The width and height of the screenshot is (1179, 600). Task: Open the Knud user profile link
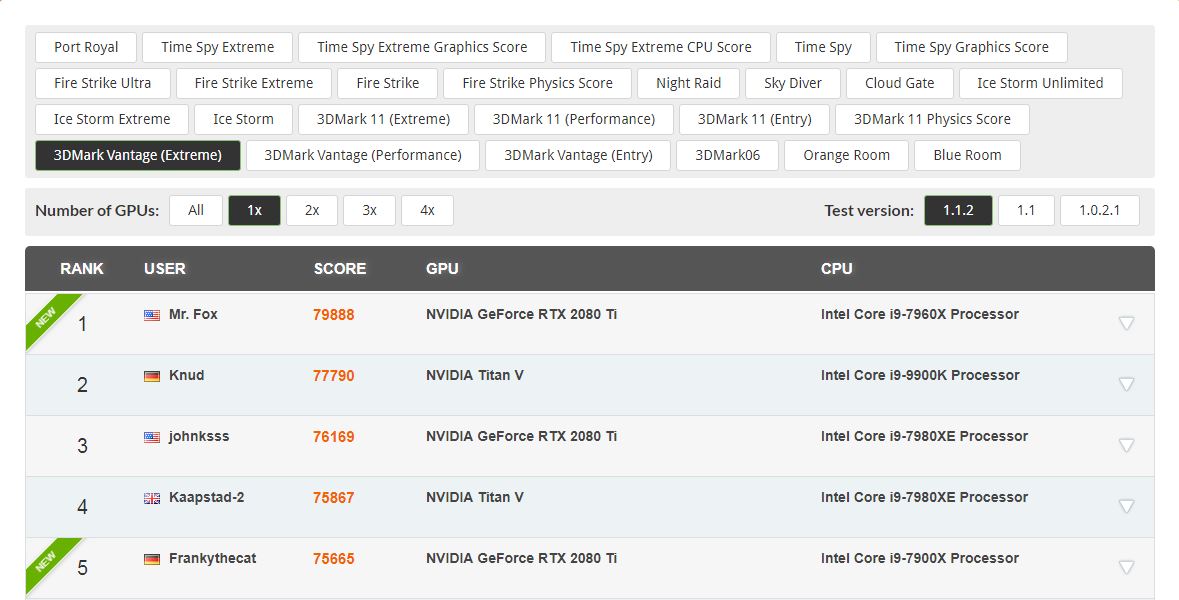pos(186,375)
